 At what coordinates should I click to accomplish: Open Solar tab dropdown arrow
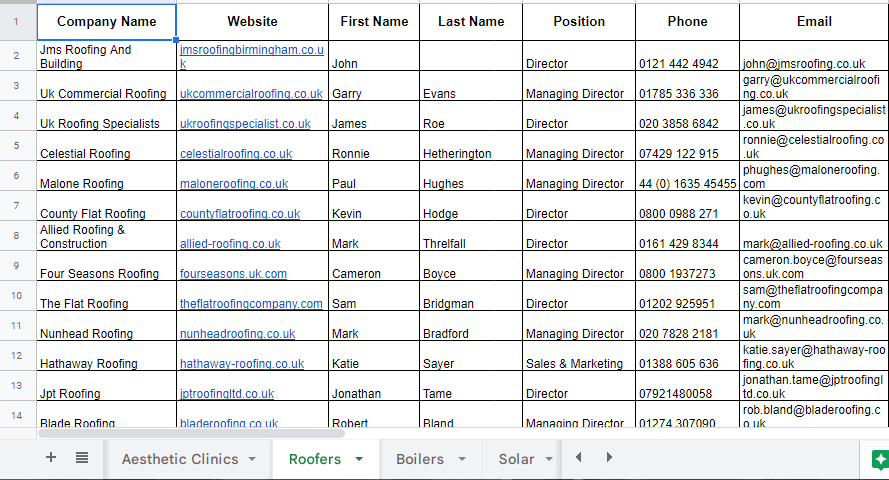(549, 459)
